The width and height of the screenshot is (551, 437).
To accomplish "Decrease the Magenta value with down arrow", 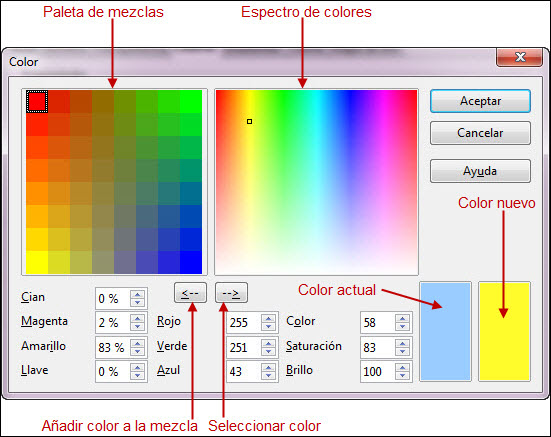I will [x=137, y=326].
